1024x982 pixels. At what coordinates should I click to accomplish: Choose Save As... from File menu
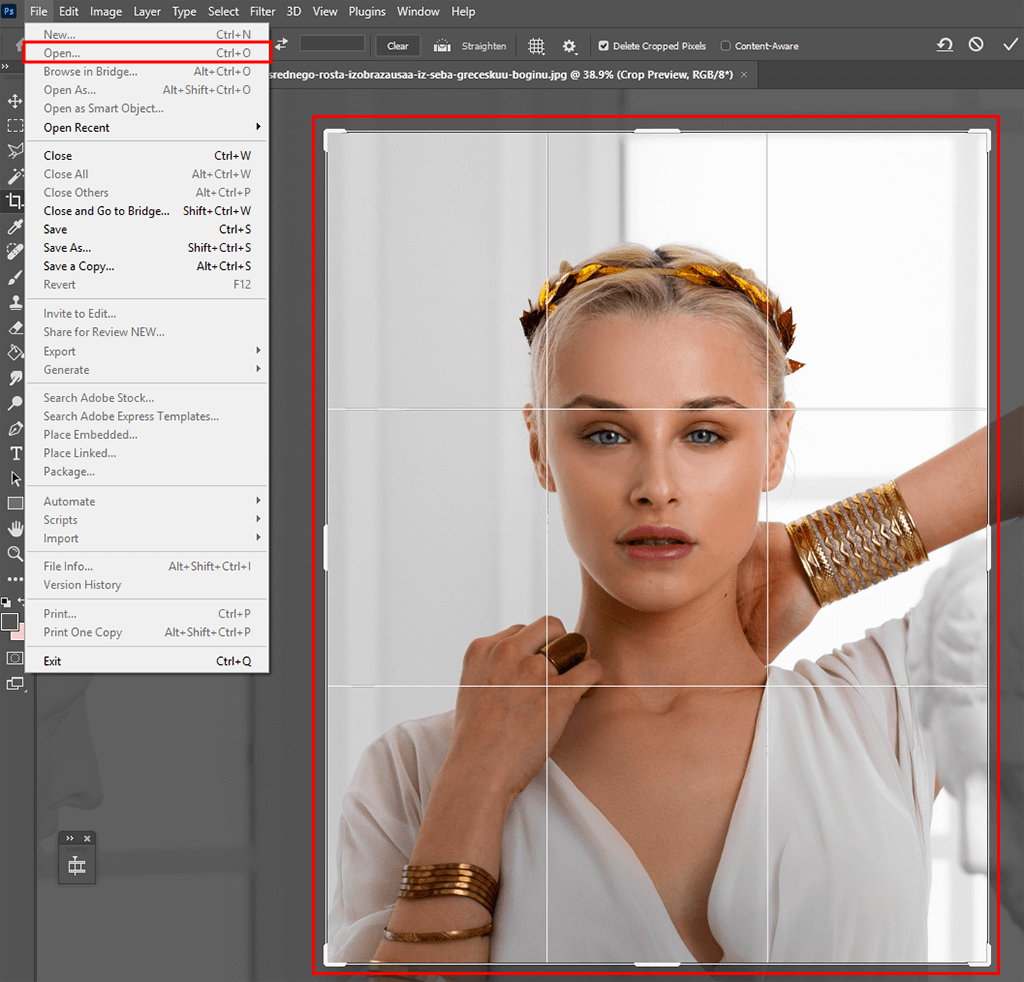(67, 248)
